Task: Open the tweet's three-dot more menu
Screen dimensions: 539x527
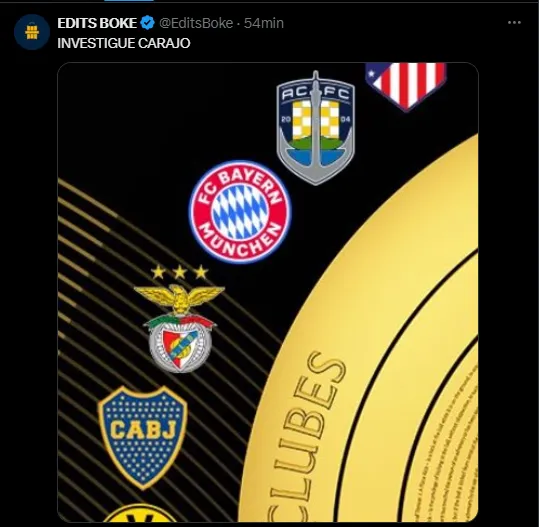Action: click(x=514, y=23)
